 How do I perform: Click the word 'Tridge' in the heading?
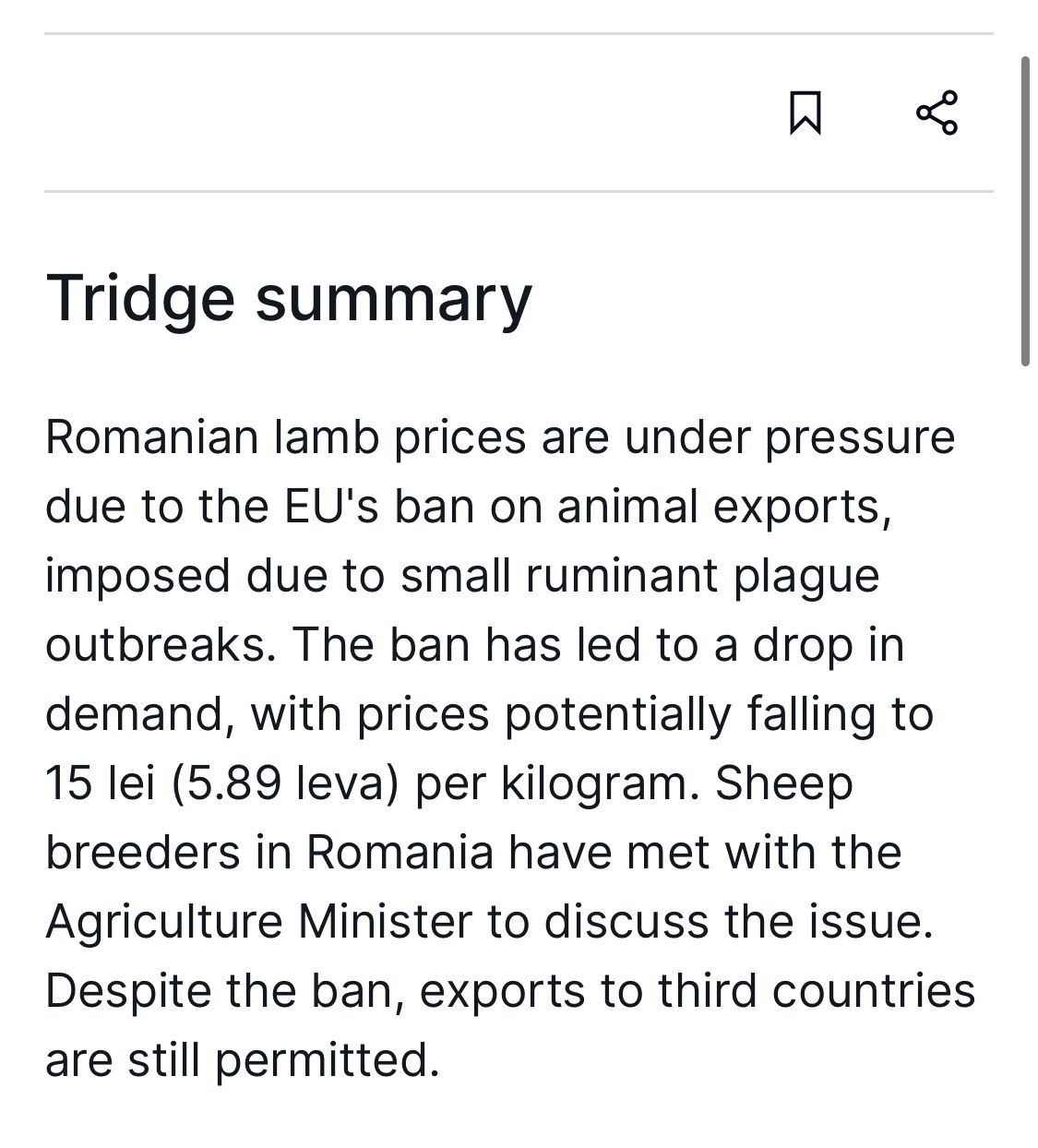pyautogui.click(x=140, y=300)
